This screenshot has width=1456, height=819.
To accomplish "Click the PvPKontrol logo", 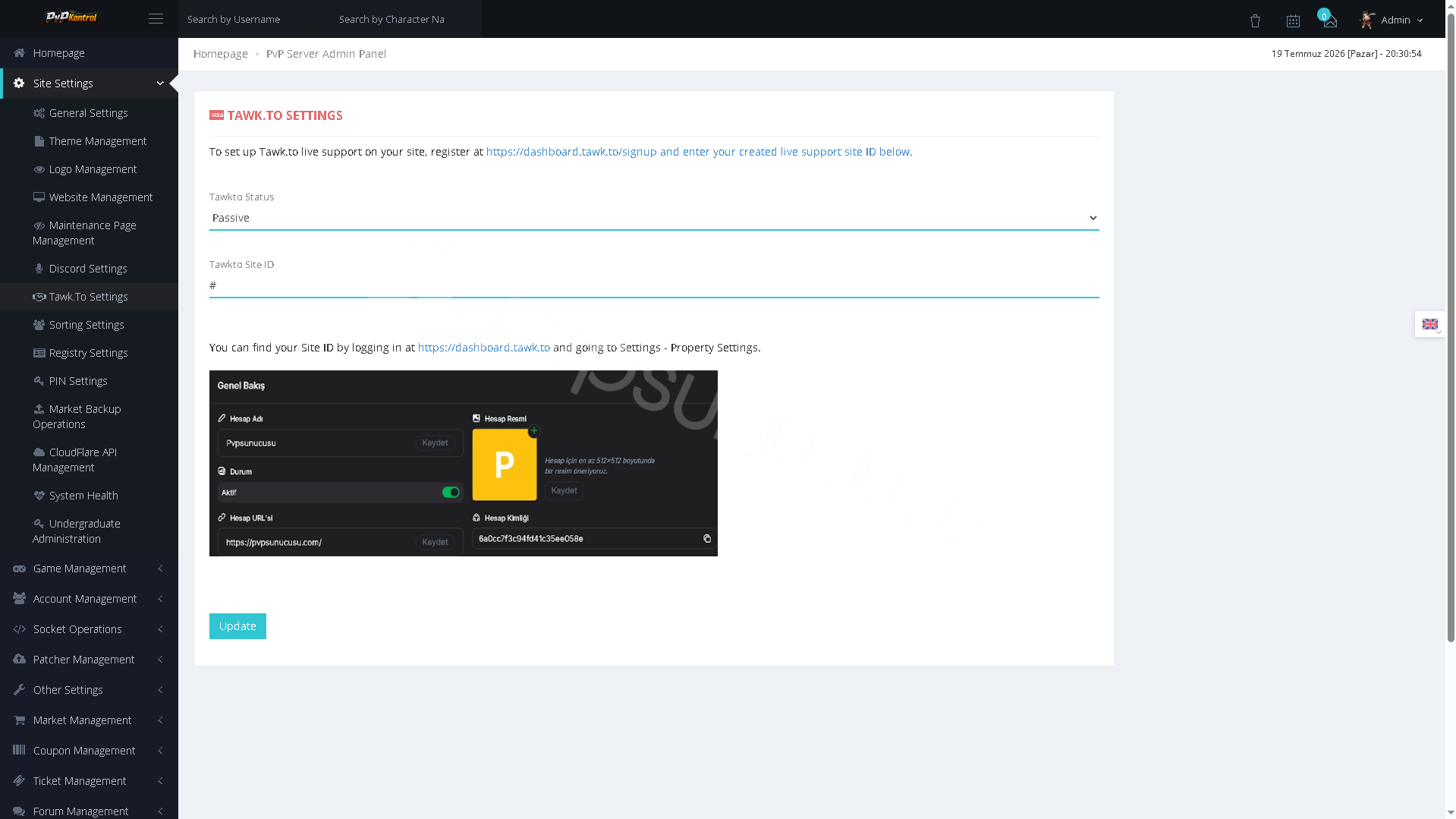I will (71, 17).
